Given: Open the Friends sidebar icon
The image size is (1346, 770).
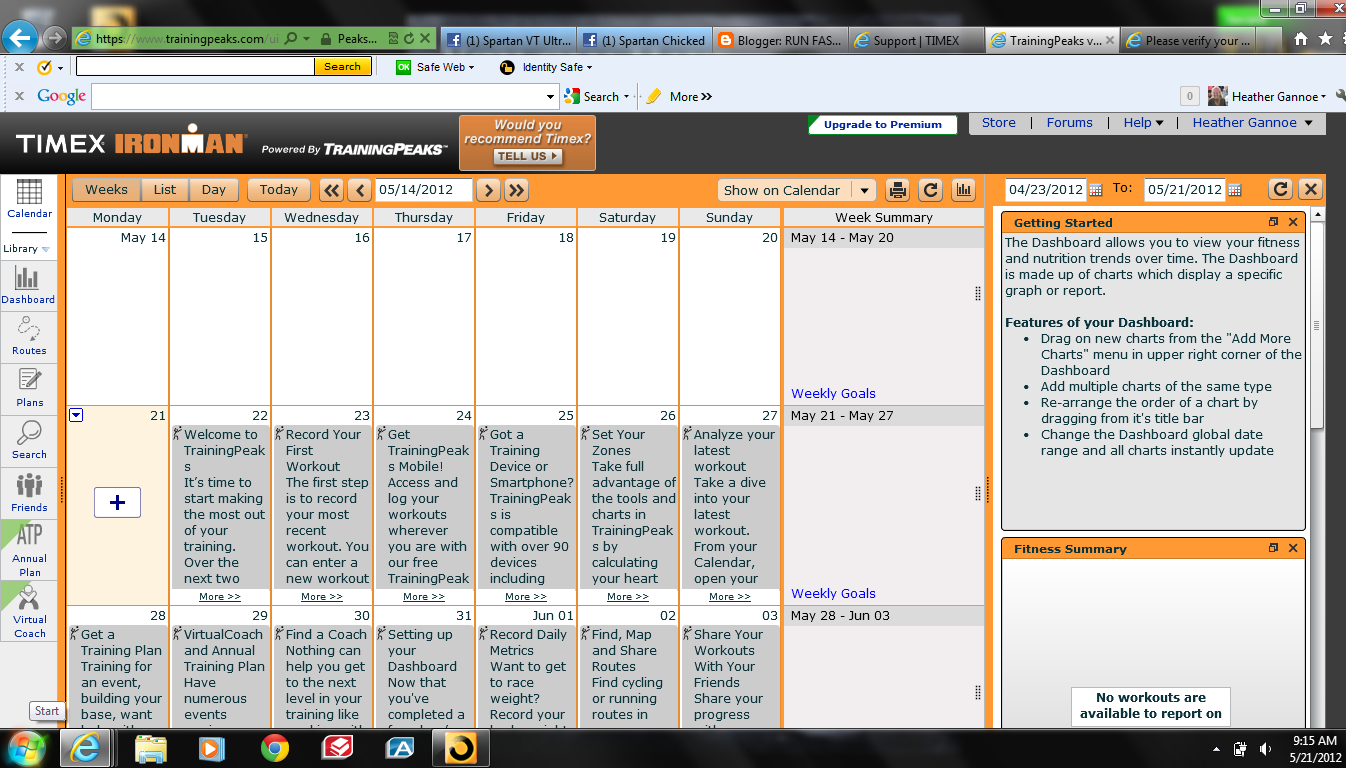Looking at the screenshot, I should 29,492.
